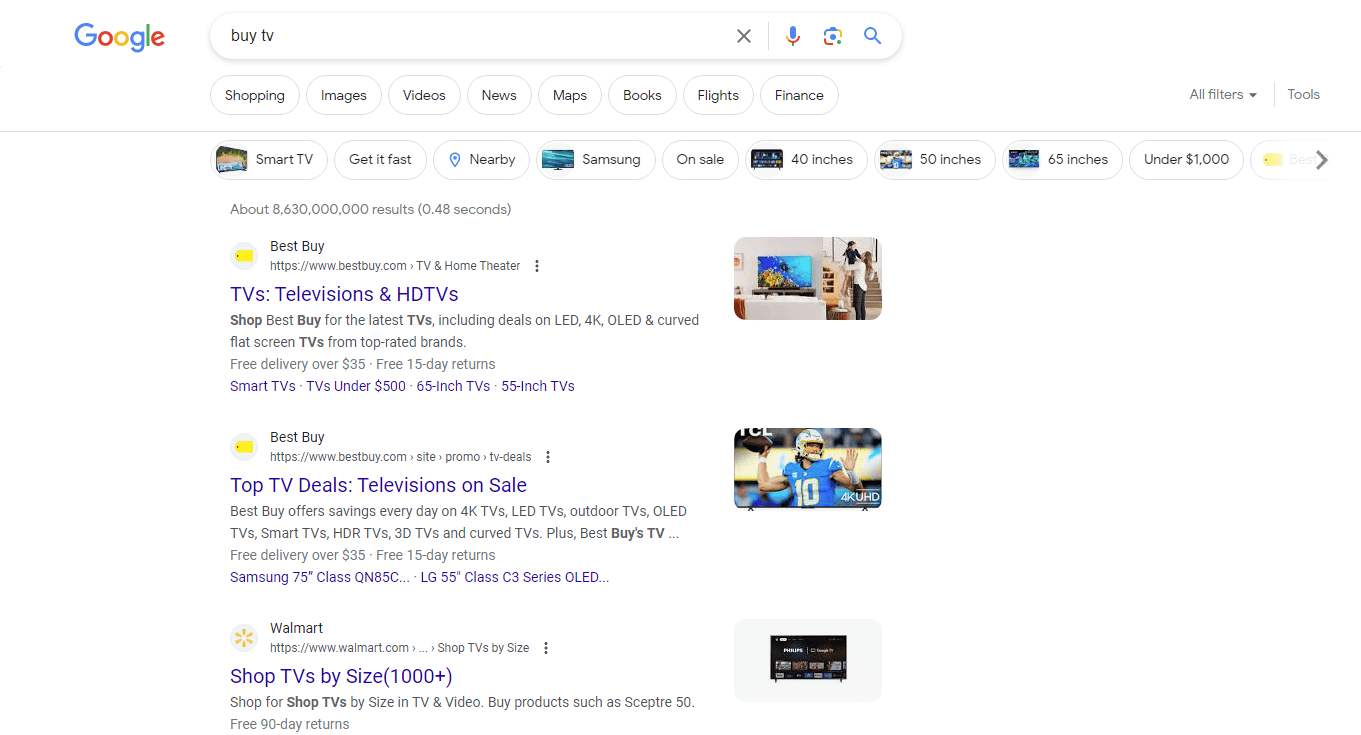Switch to the Images tab
This screenshot has width=1361, height=735.
point(344,95)
